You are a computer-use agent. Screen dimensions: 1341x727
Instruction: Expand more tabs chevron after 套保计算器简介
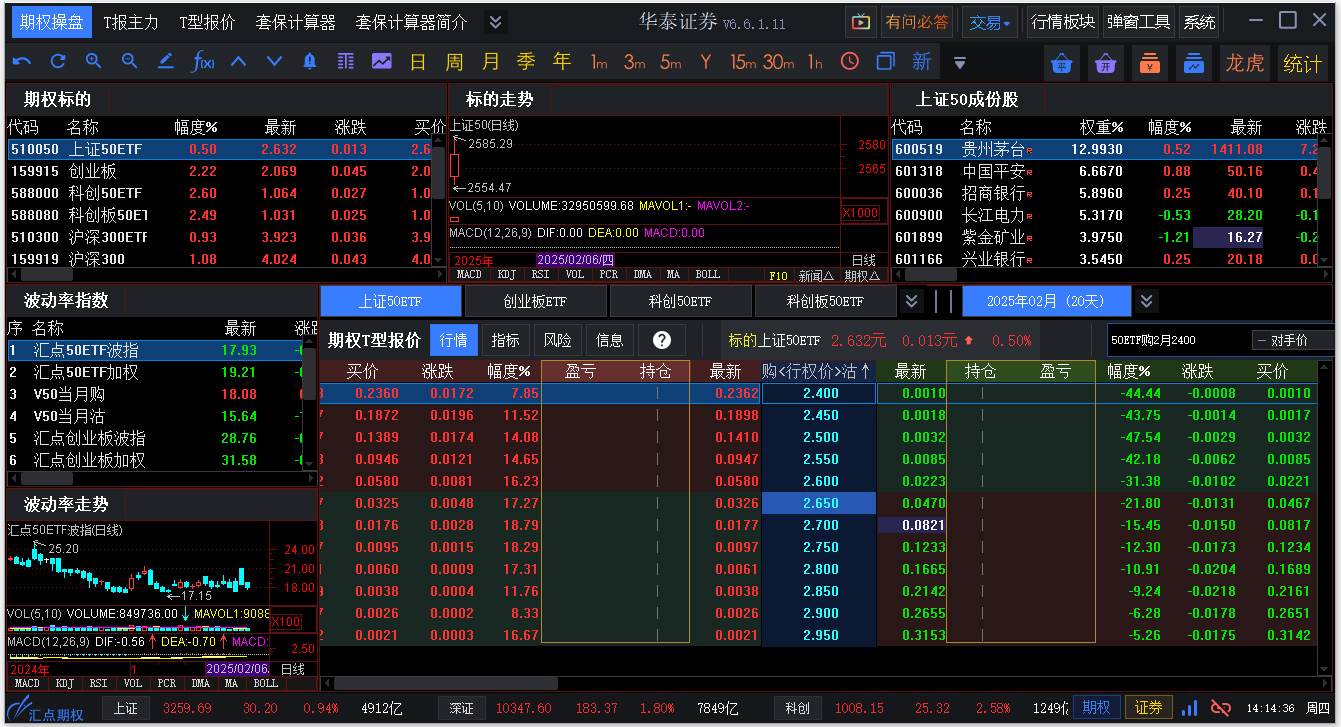[496, 22]
